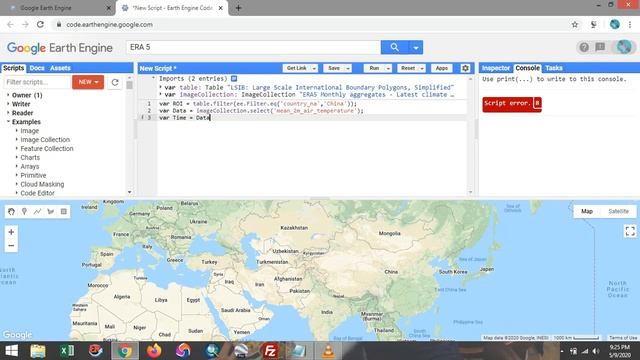Image resolution: width=640 pixels, height=360 pixels.
Task: Switch to the Scripts tab
Action: 13,68
